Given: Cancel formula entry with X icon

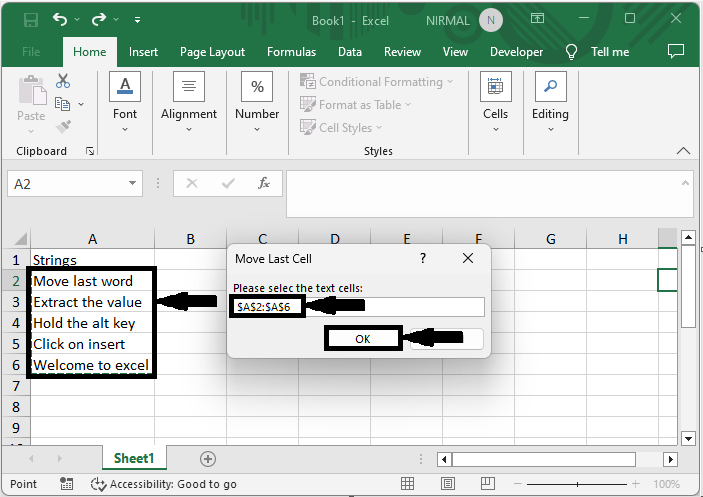Looking at the screenshot, I should pyautogui.click(x=192, y=183).
